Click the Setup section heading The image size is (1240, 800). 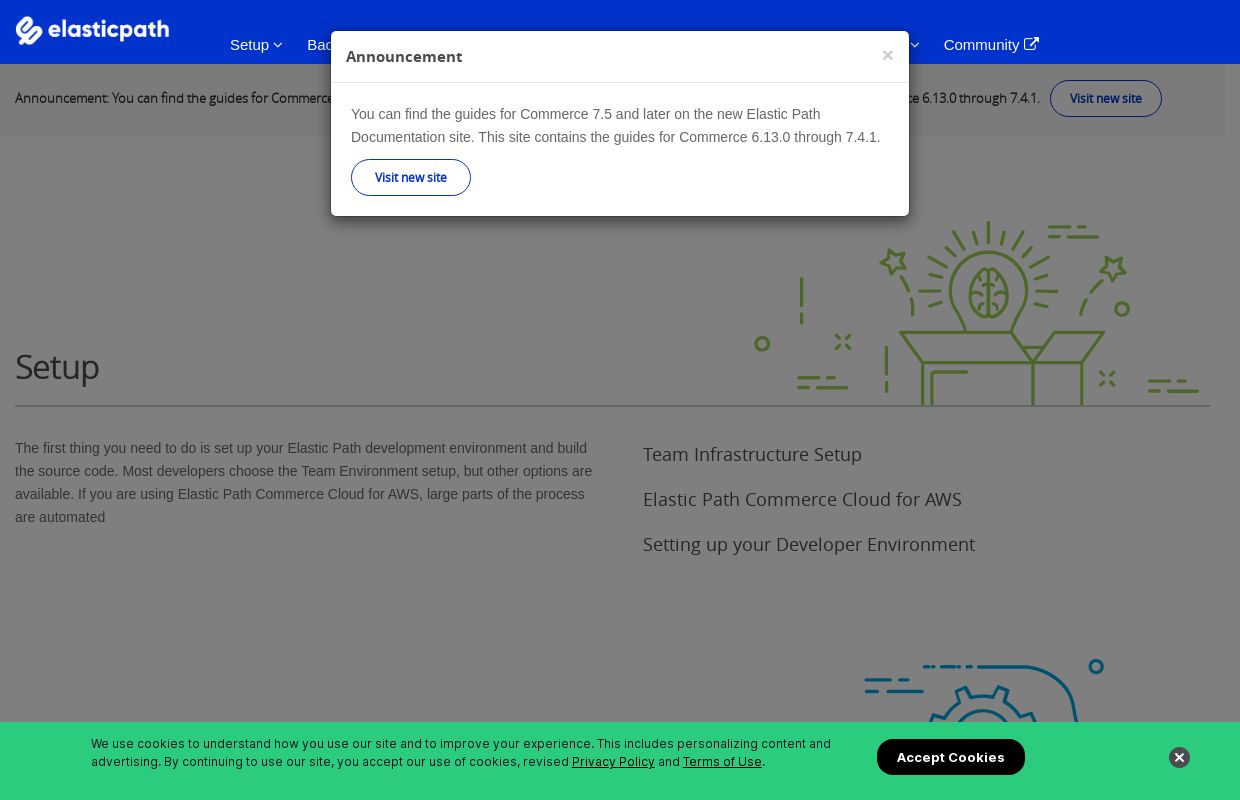(x=57, y=367)
